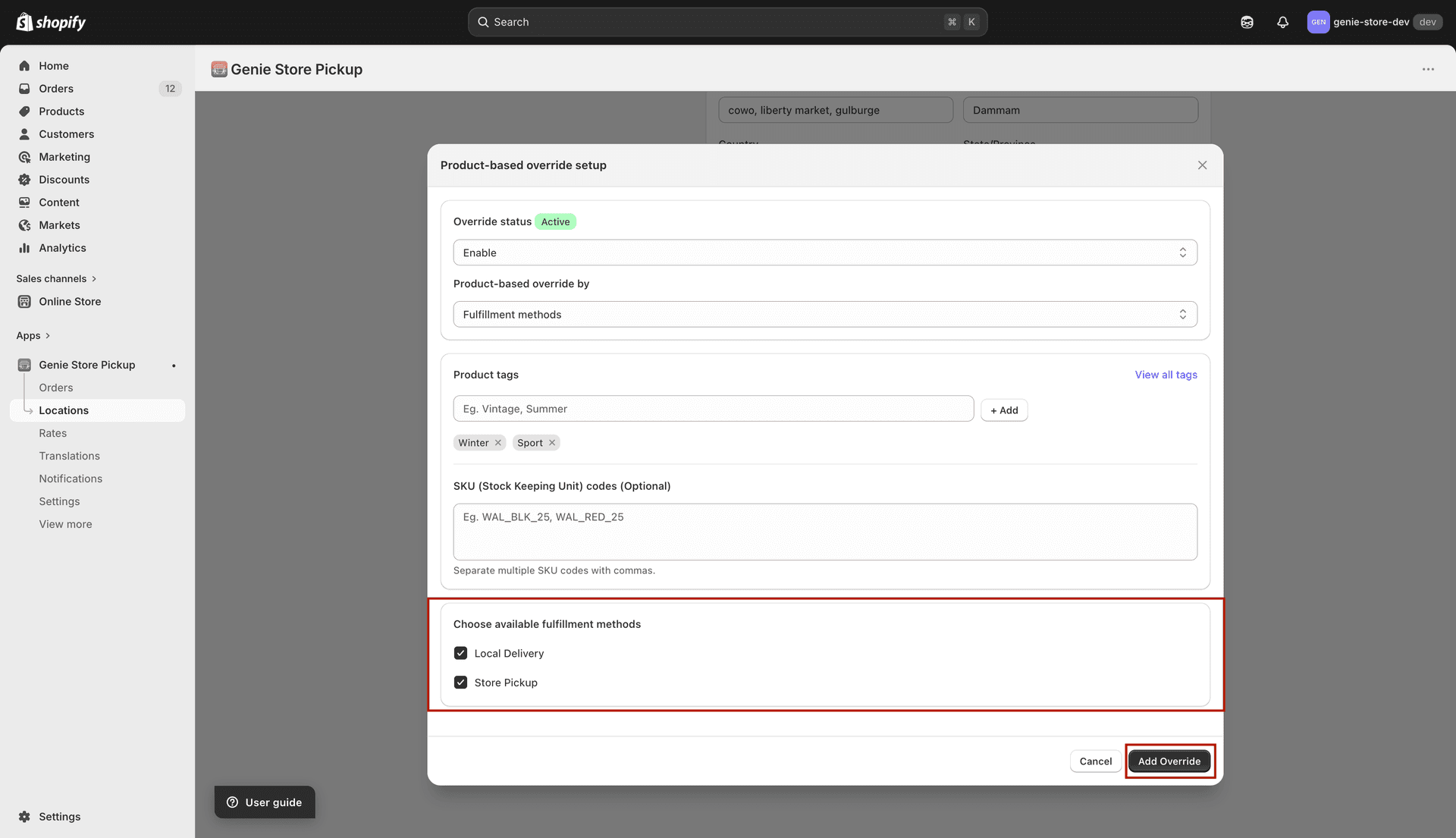
Task: Select Locations in the app menu
Action: (97, 410)
